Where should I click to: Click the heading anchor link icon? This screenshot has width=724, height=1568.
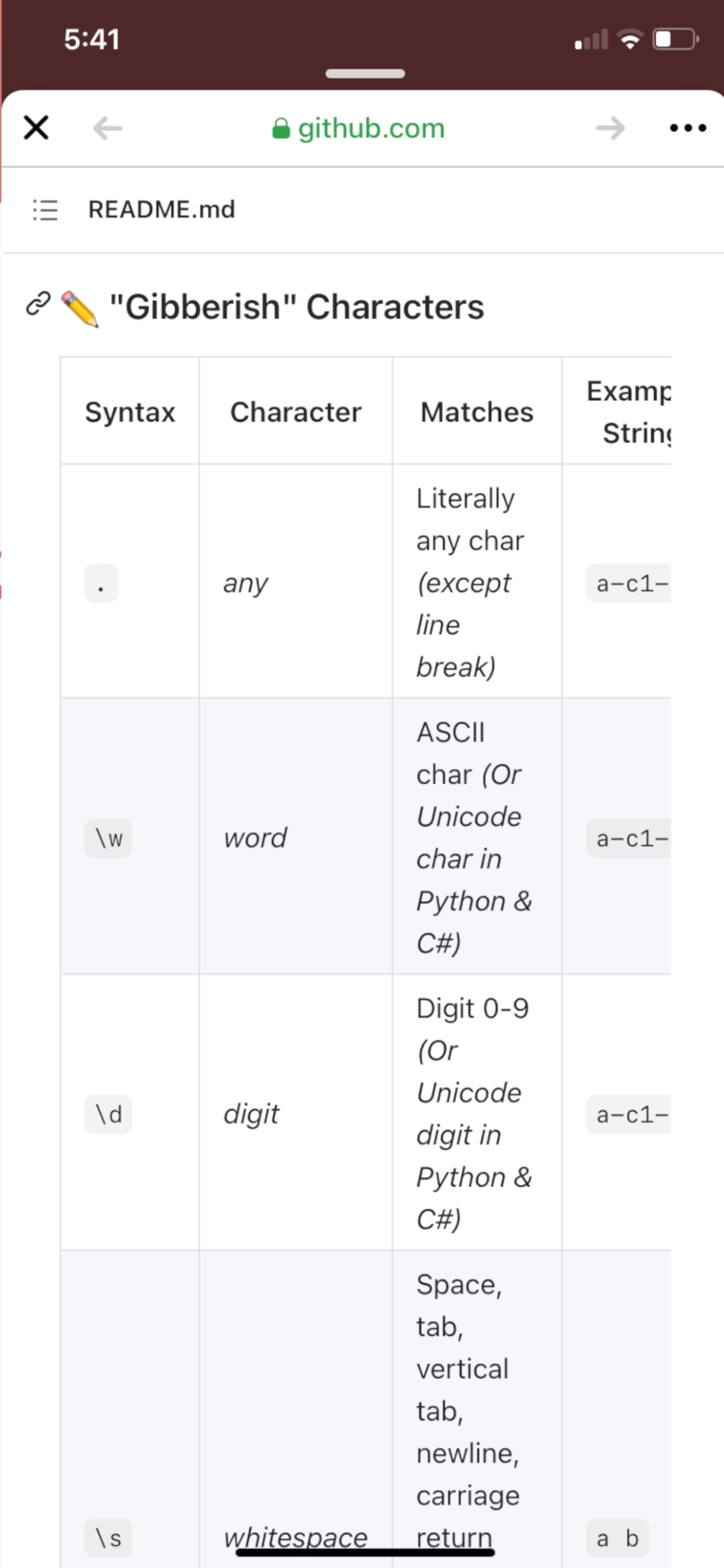[x=38, y=304]
